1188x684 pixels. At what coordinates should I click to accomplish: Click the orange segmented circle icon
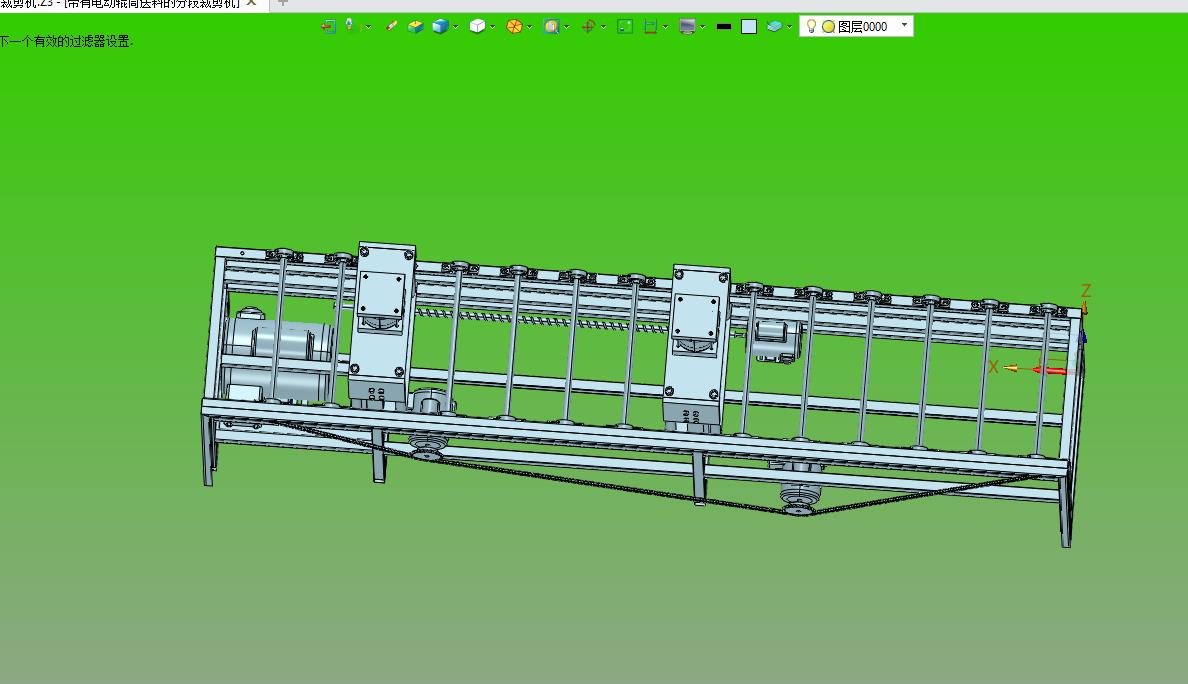(x=514, y=27)
